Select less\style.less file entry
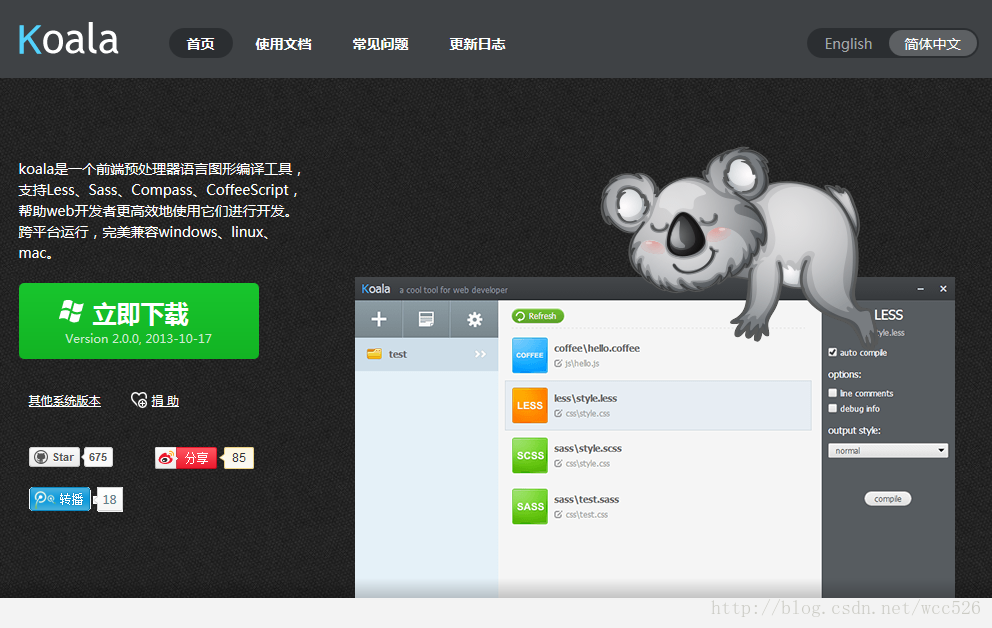The width and height of the screenshot is (992, 628). 658,405
